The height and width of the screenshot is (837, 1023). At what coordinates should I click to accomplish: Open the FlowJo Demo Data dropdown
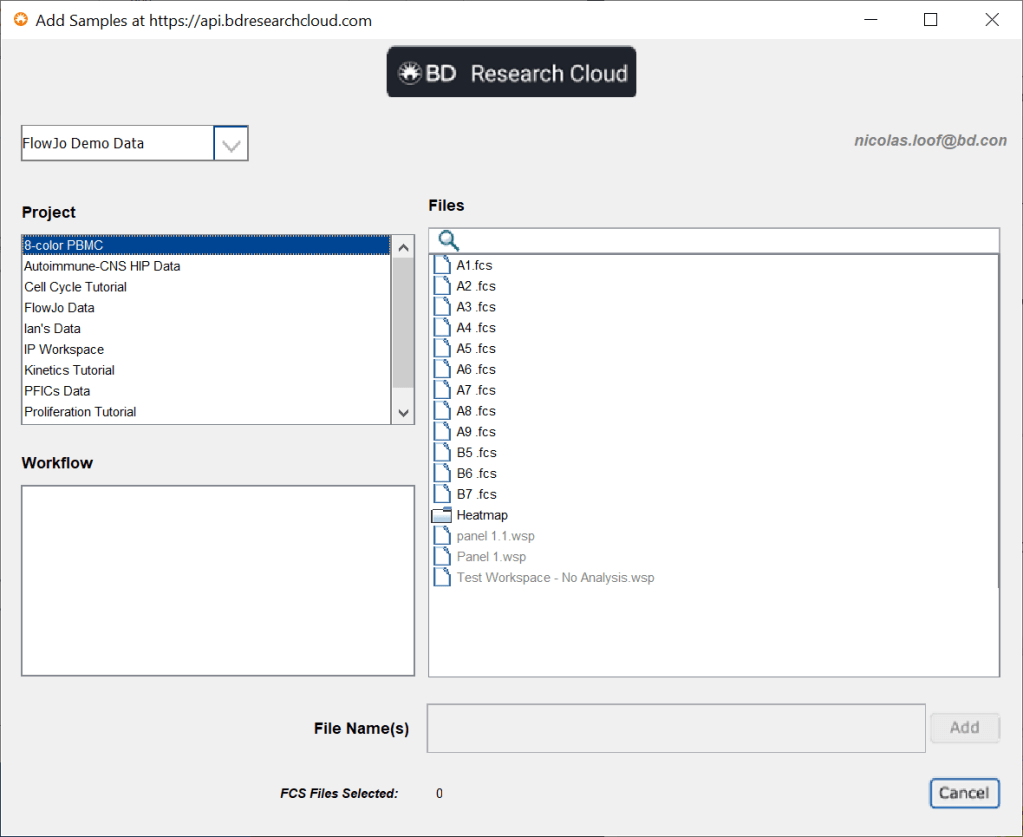pos(231,143)
